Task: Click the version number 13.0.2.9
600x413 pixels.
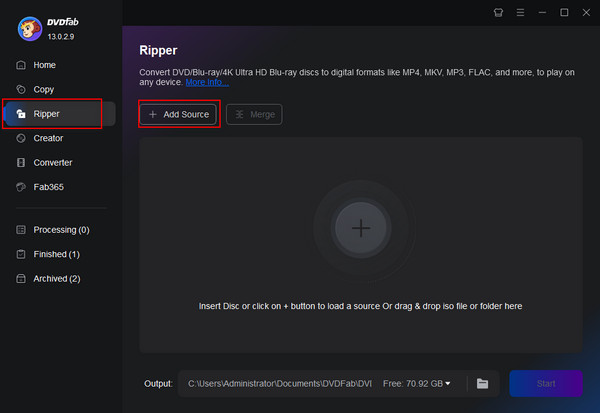Action: pos(61,37)
